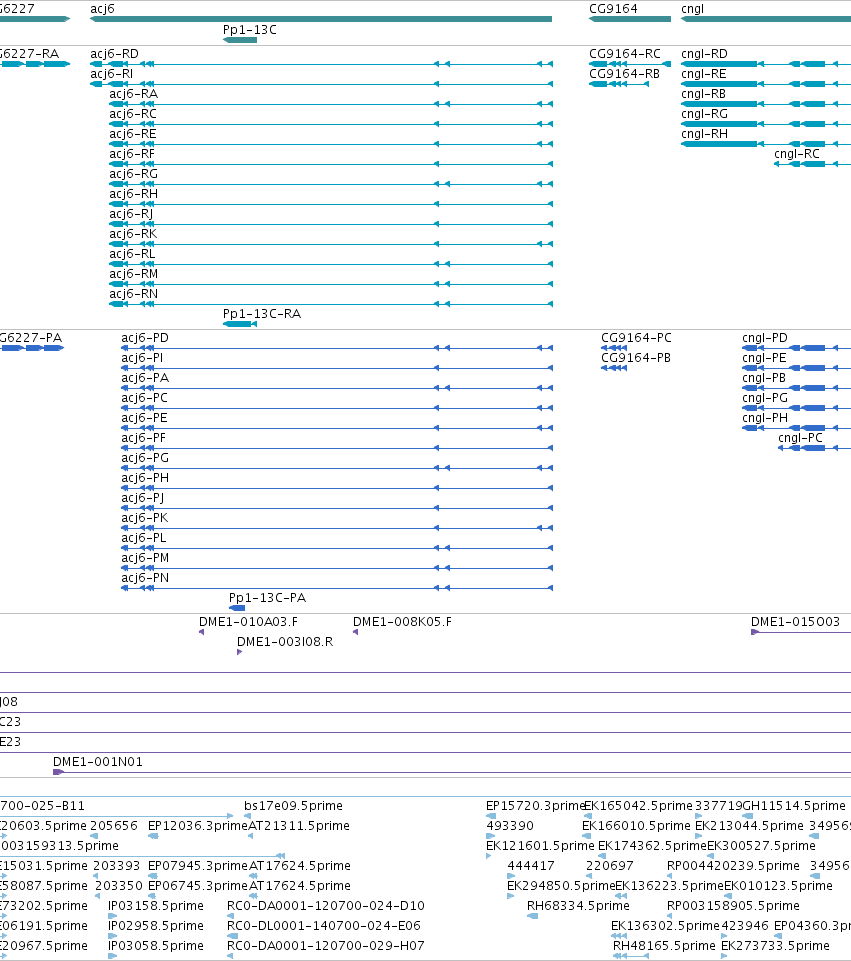The width and height of the screenshot is (851, 961).
Task: Select EP07945.3prime EST
Action: pyautogui.click(x=153, y=876)
